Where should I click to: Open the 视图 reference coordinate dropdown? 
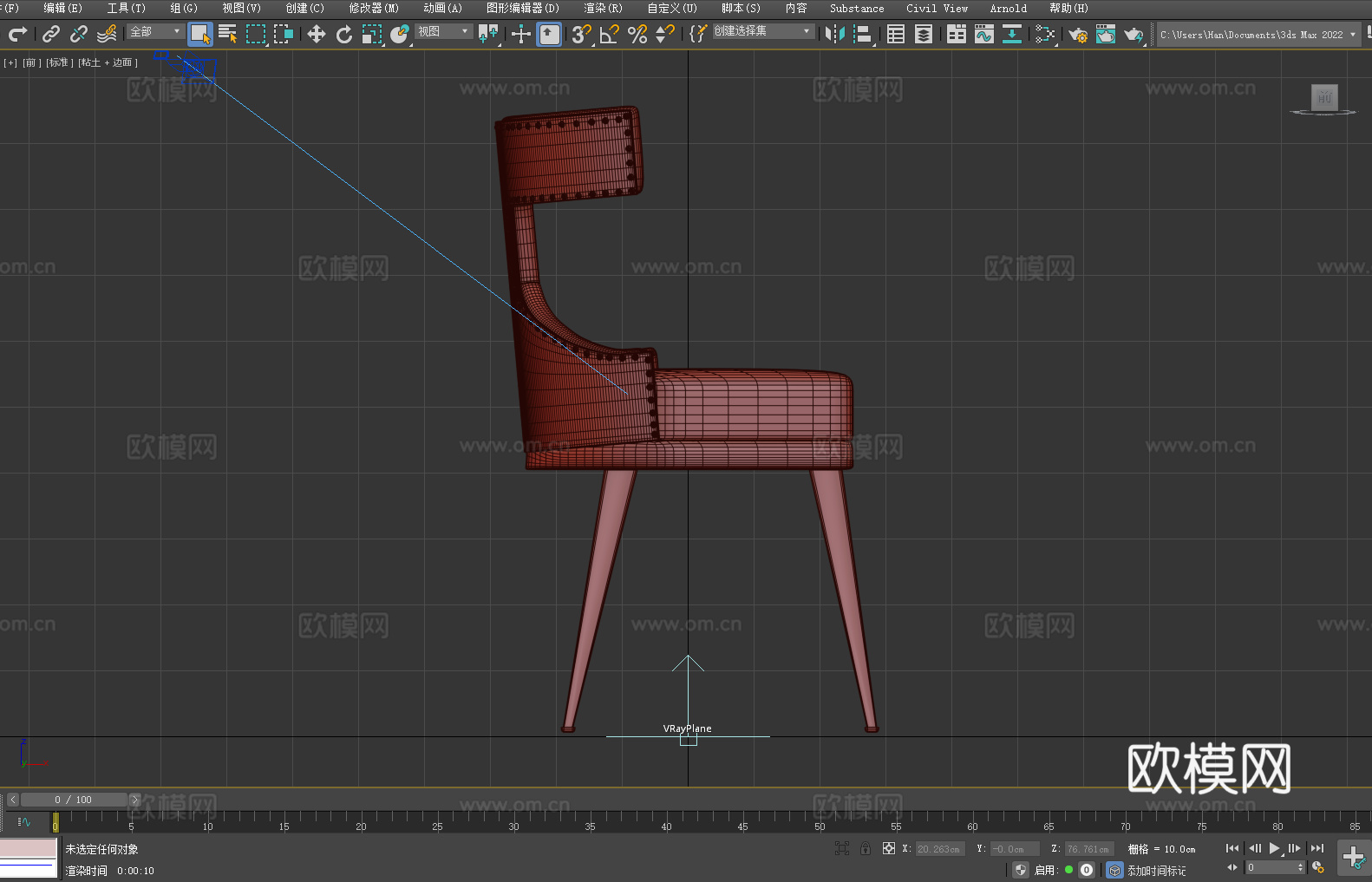click(443, 31)
